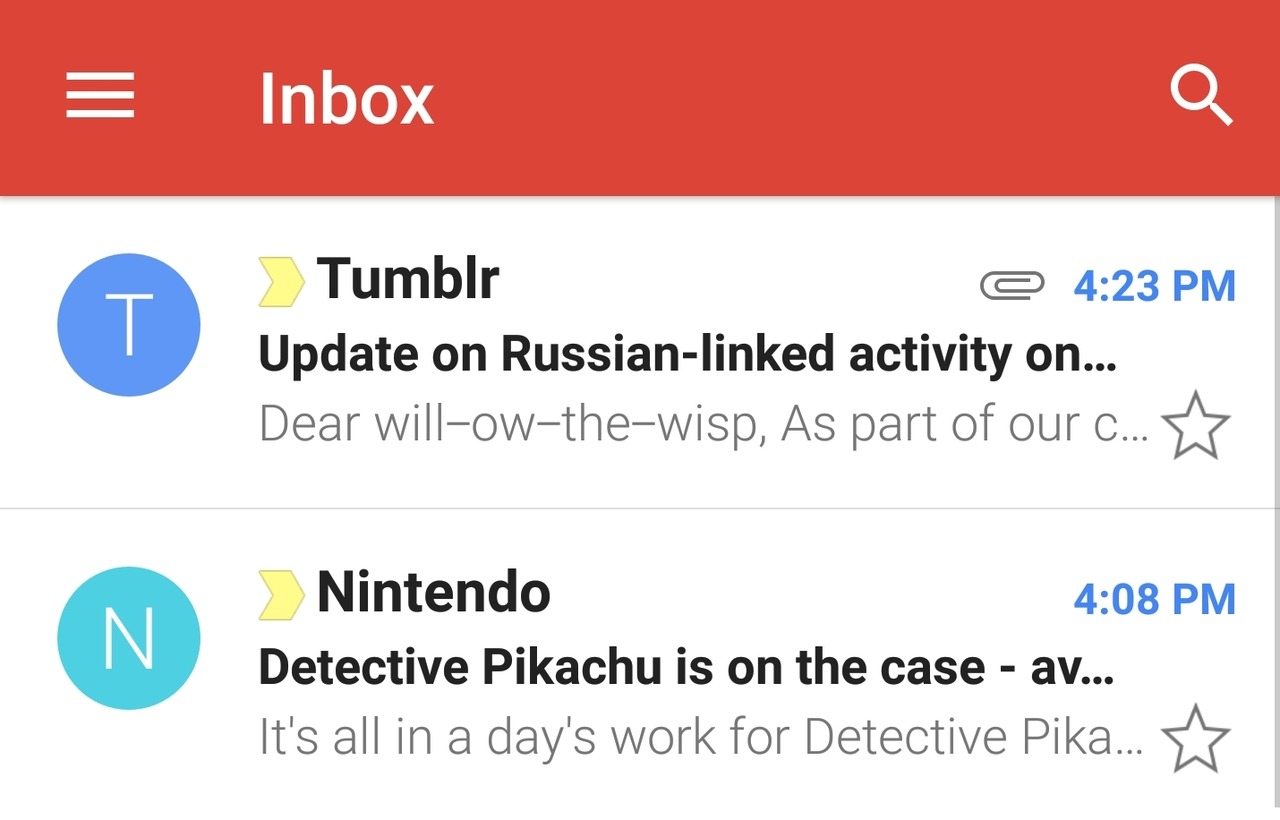Open the Inbox title in header

coord(346,98)
